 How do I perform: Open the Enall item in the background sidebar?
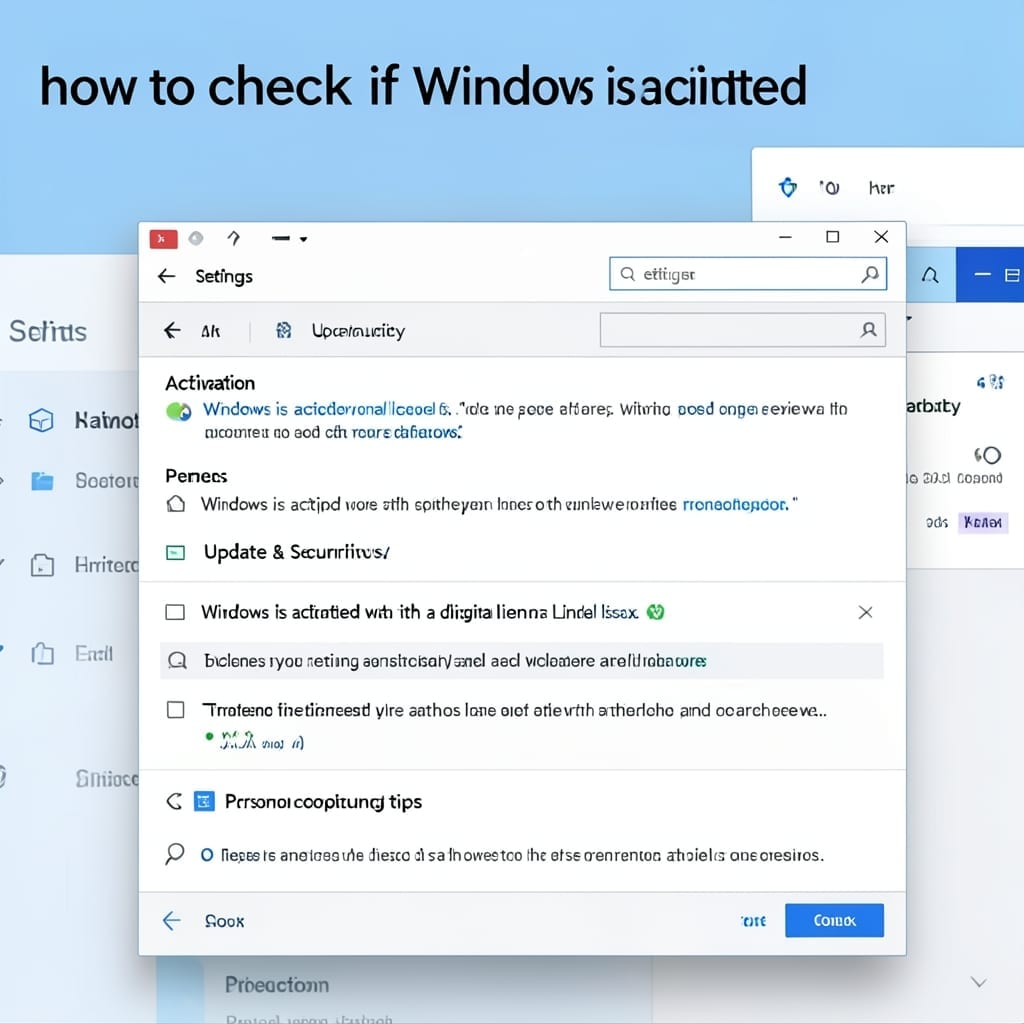coord(94,654)
